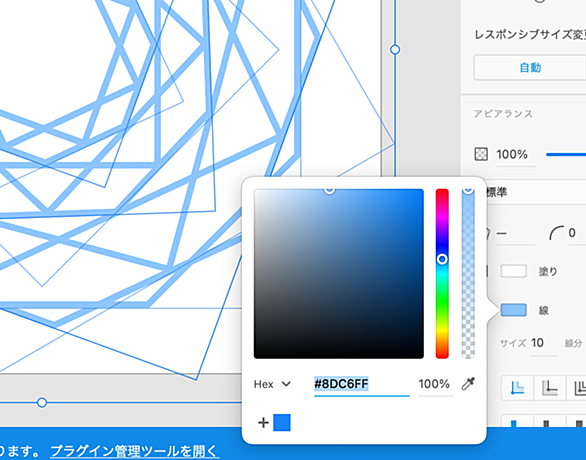The height and width of the screenshot is (460, 586).
Task: Click the 線分 dash label
Action: [x=573, y=343]
